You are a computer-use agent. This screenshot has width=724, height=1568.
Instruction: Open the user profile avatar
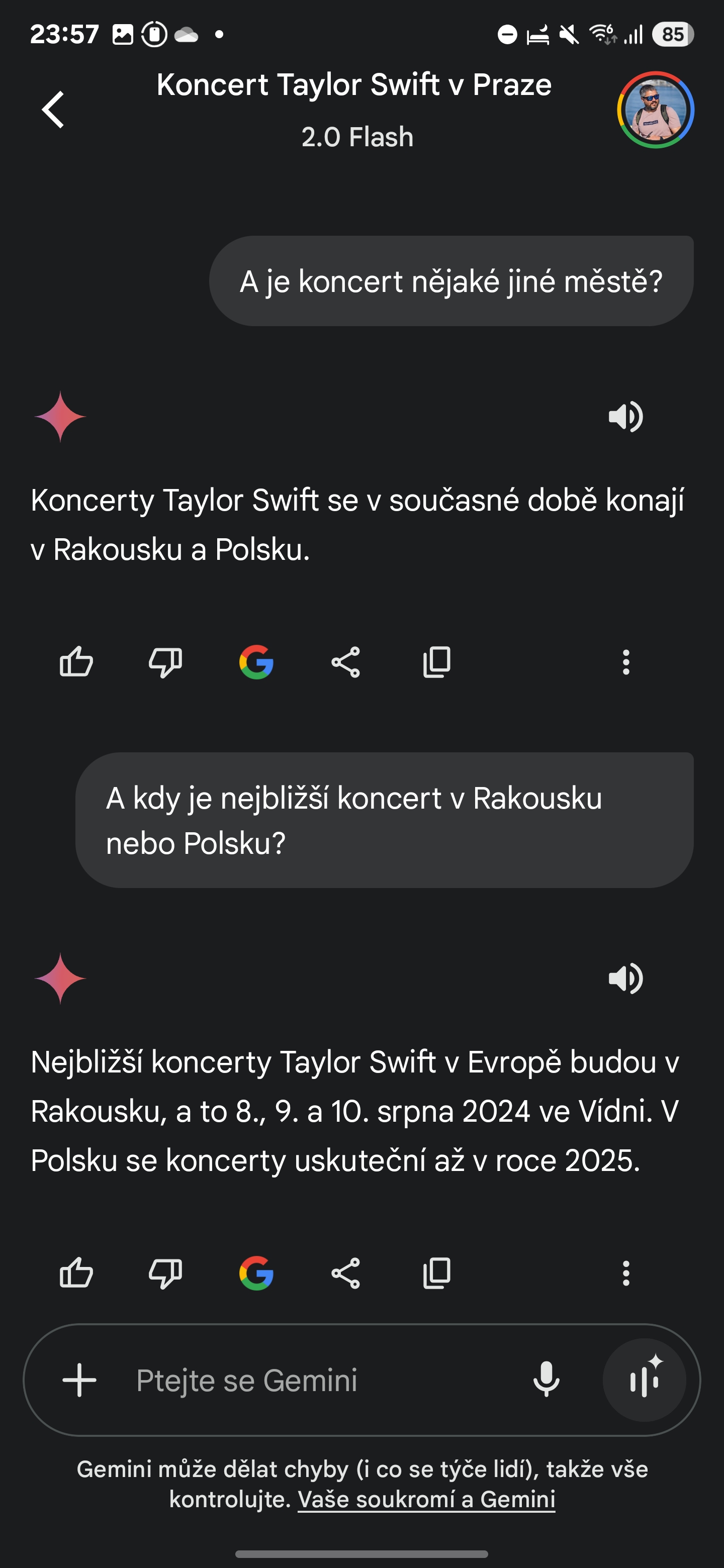(x=655, y=110)
